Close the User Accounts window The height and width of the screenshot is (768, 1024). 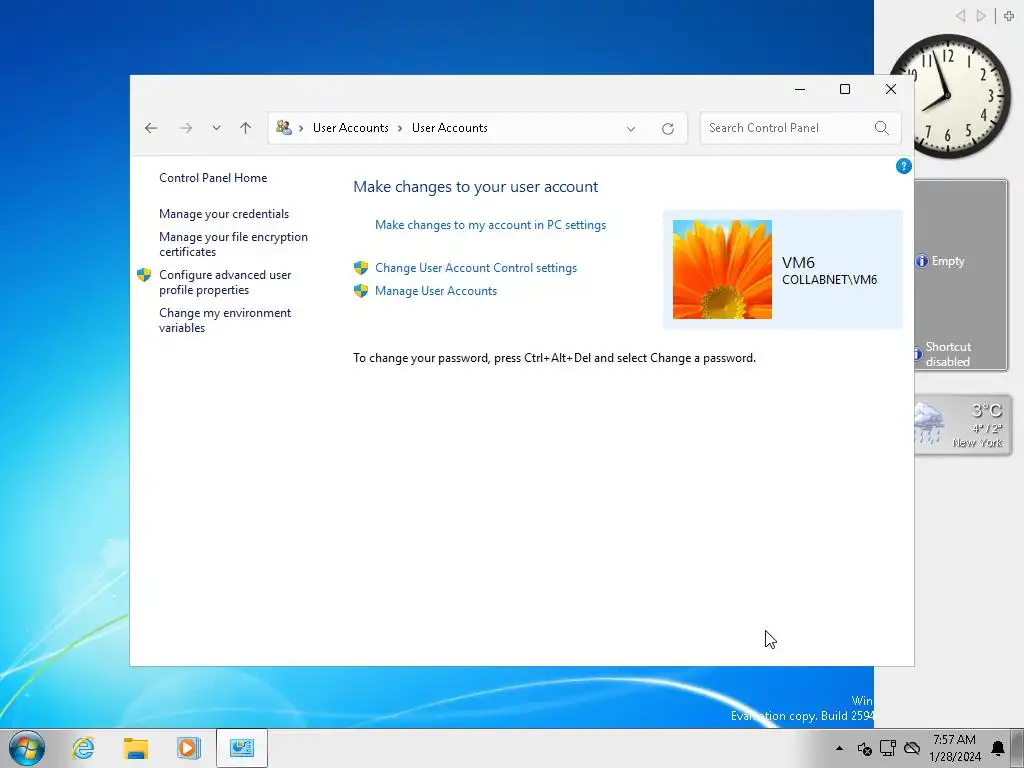tap(891, 89)
